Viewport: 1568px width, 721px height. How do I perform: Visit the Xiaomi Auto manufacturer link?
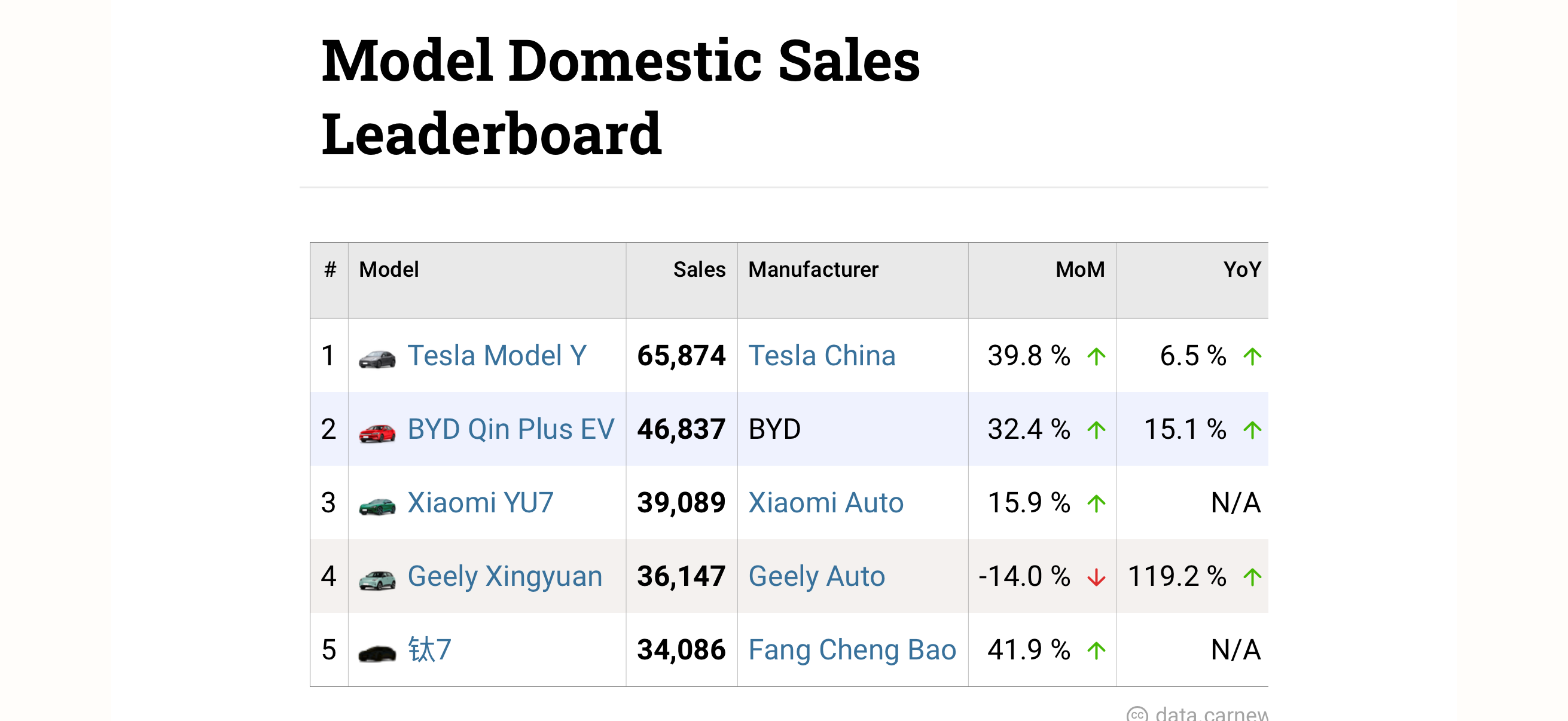coord(825,503)
